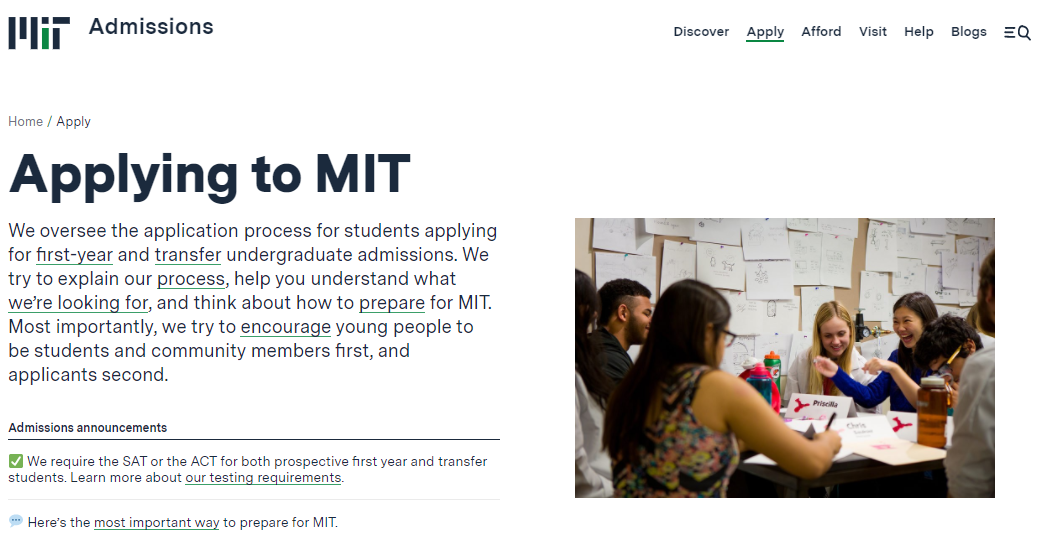Open the Visit navigation item

coord(872,32)
